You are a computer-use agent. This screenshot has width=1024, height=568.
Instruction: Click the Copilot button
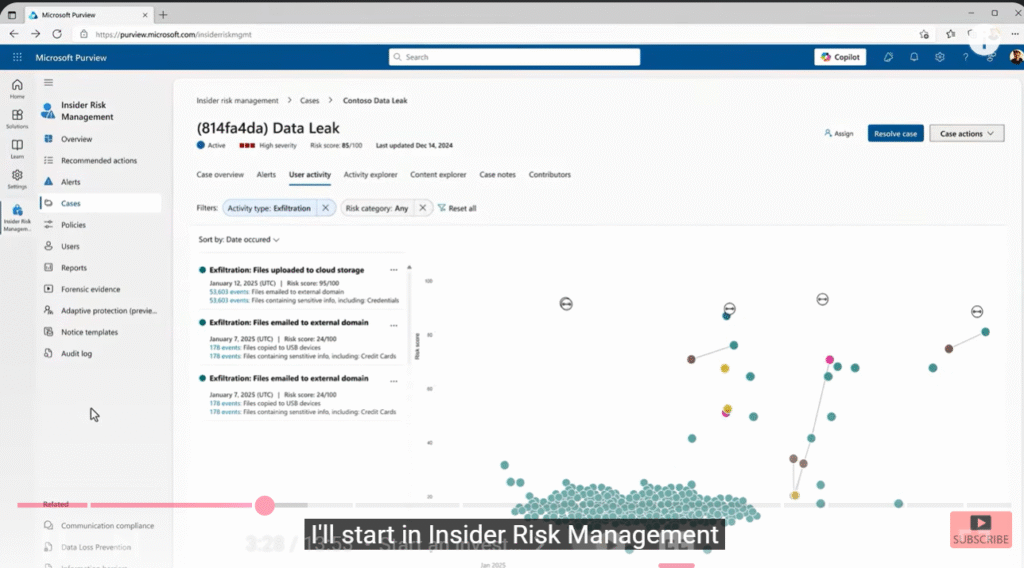[840, 57]
